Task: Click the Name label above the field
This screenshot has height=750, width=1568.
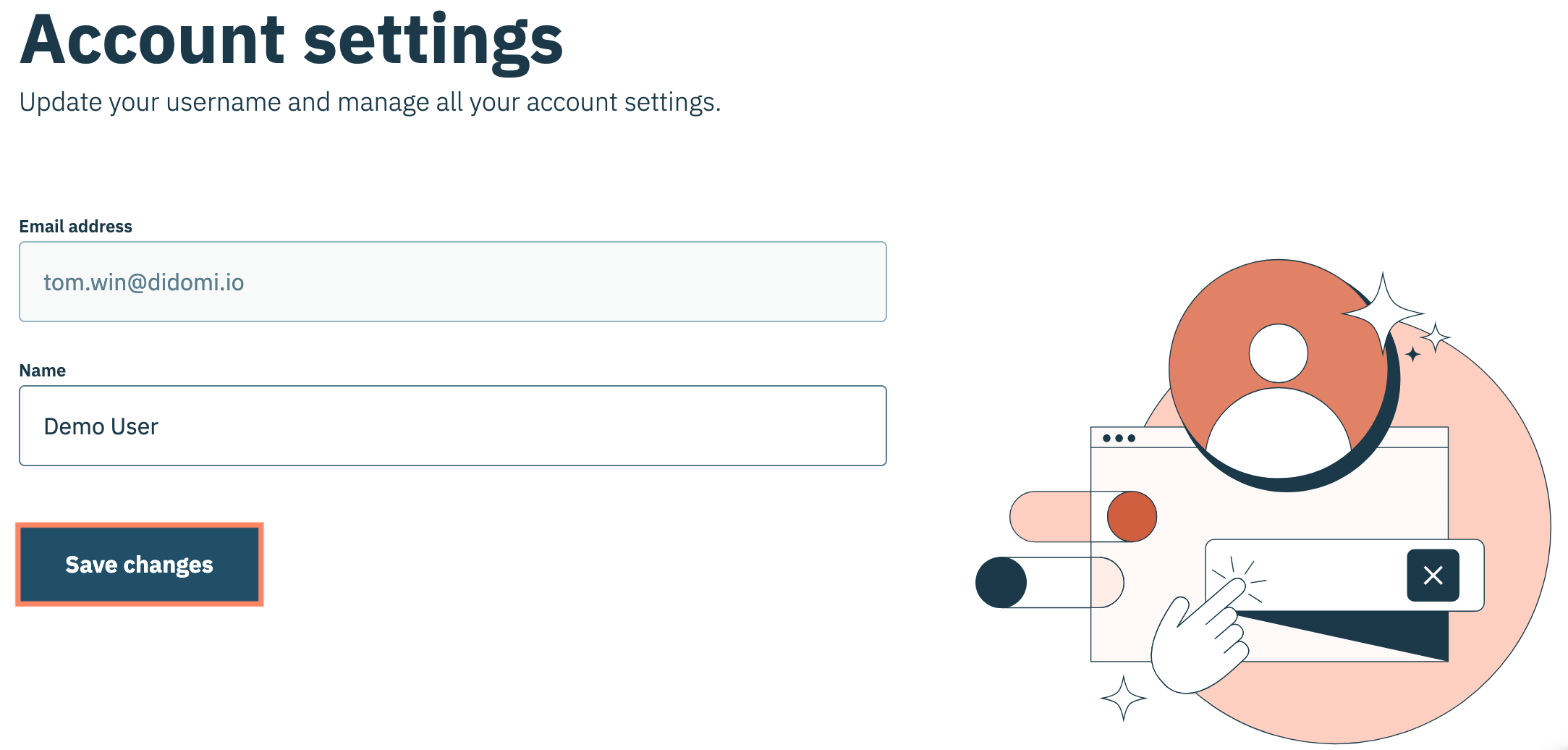Action: (x=42, y=371)
